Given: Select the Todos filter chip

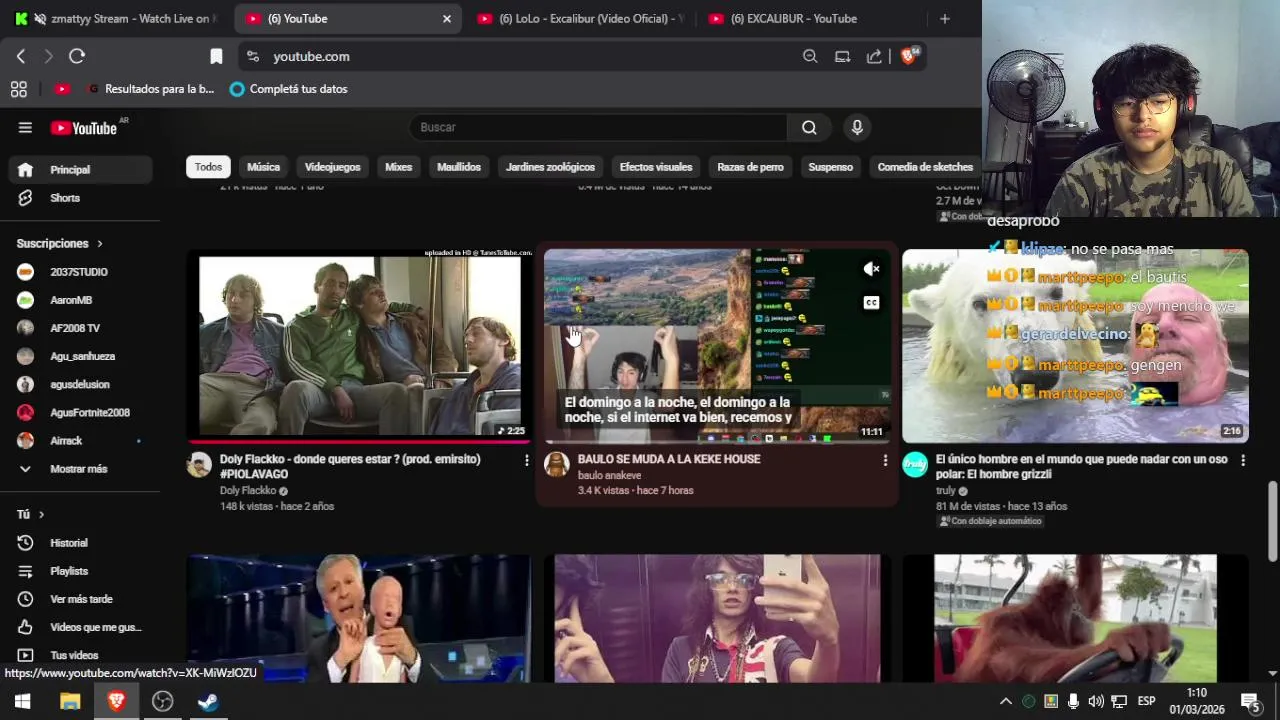Looking at the screenshot, I should click(208, 167).
